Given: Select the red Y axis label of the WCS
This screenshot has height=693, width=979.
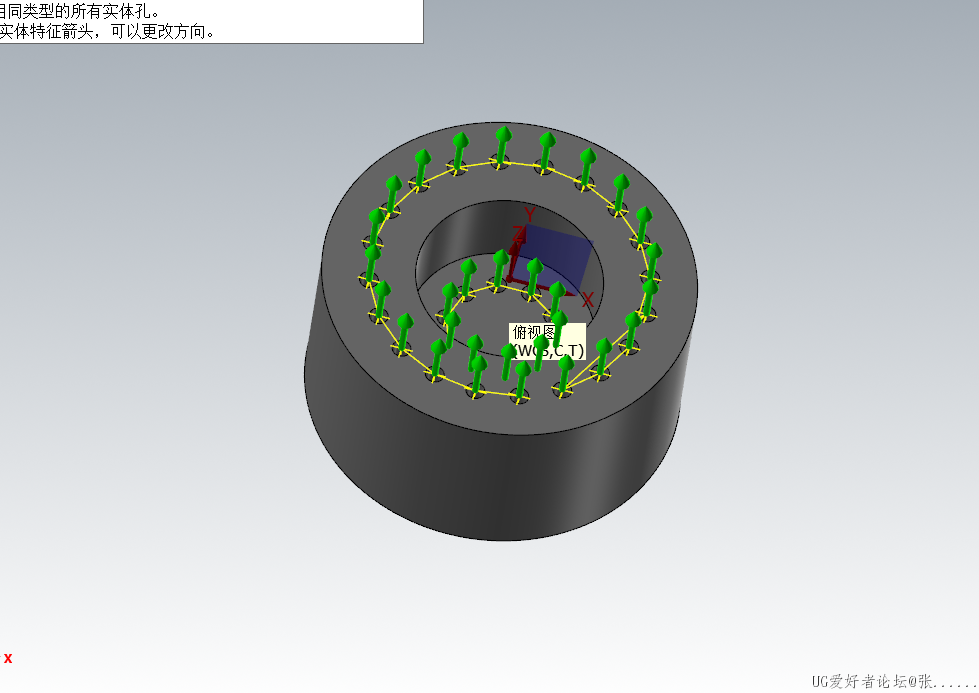Looking at the screenshot, I should (x=529, y=215).
